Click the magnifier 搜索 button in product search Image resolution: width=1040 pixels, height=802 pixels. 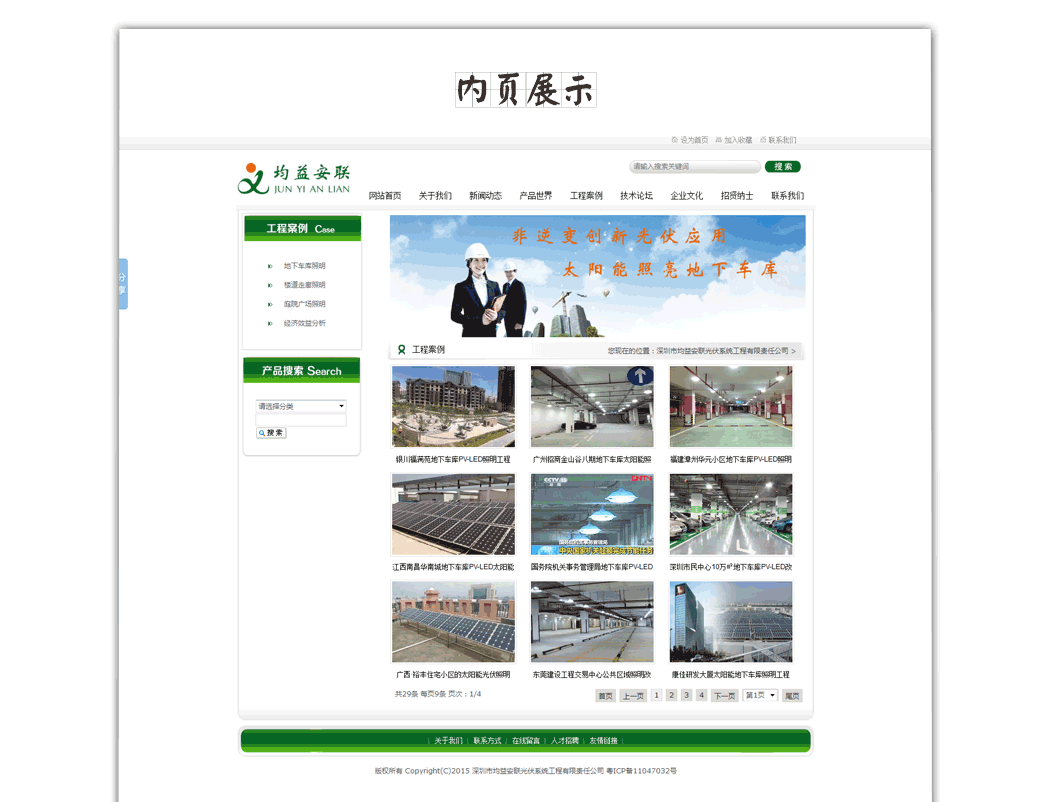pyautogui.click(x=271, y=433)
